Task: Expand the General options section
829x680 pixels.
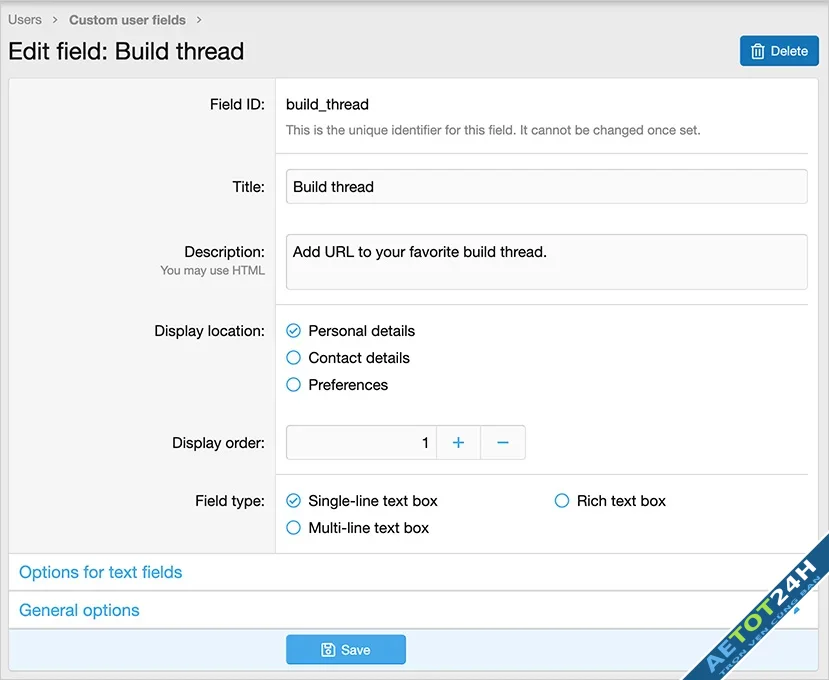Action: (x=80, y=611)
